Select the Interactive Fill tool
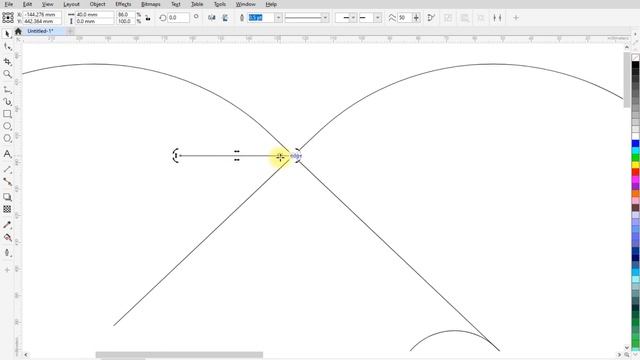The height and width of the screenshot is (360, 640). point(7,237)
